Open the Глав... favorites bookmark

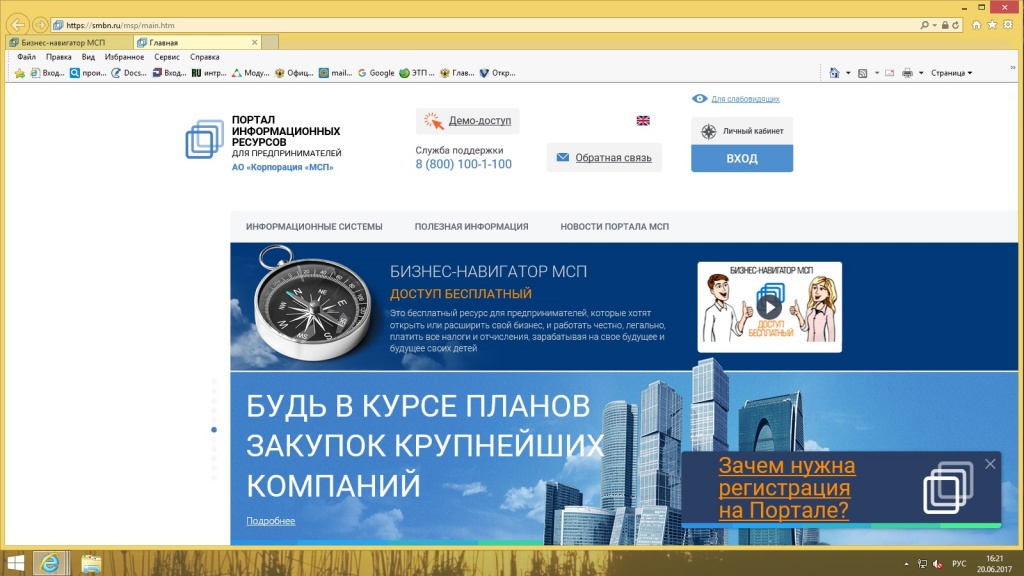457,73
